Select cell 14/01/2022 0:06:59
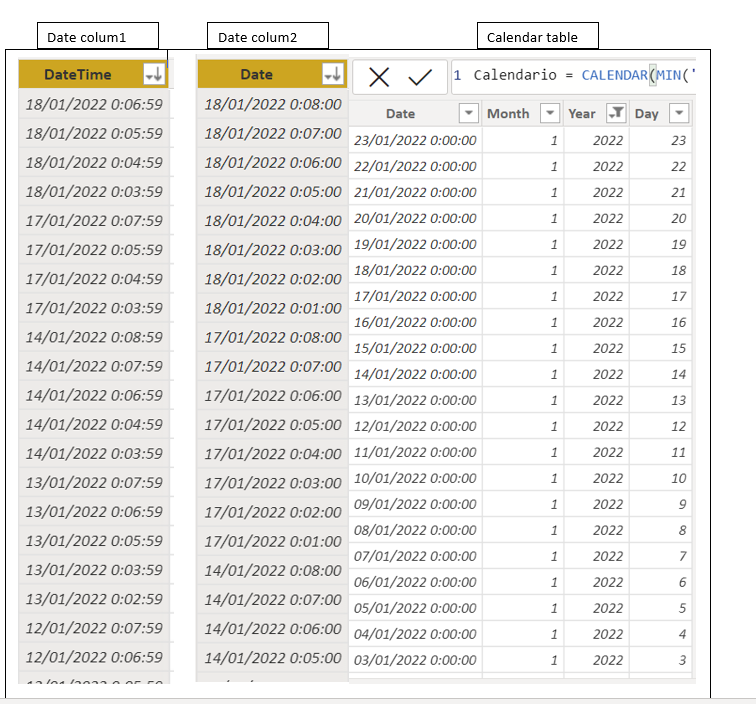Screen dimensions: 756x704 tap(94, 395)
